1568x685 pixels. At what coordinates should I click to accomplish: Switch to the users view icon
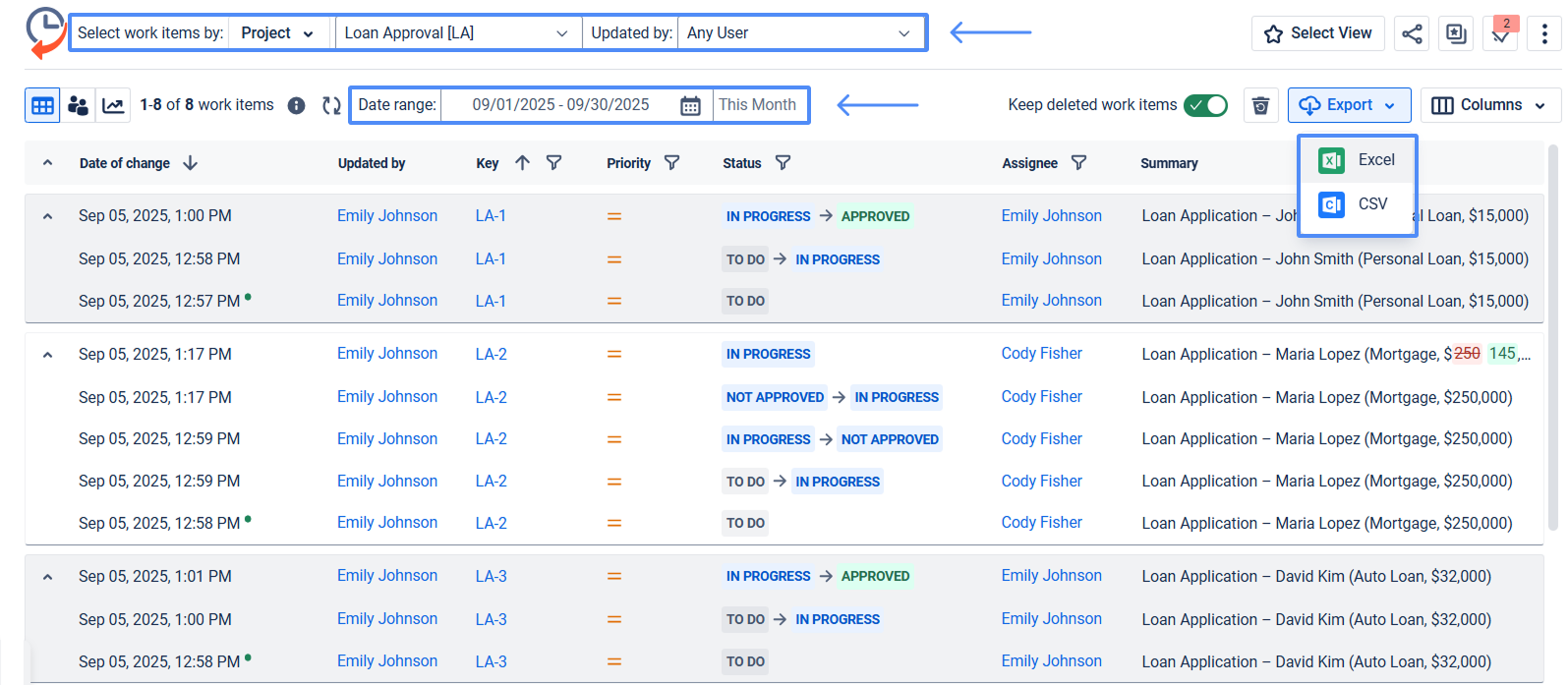click(78, 105)
